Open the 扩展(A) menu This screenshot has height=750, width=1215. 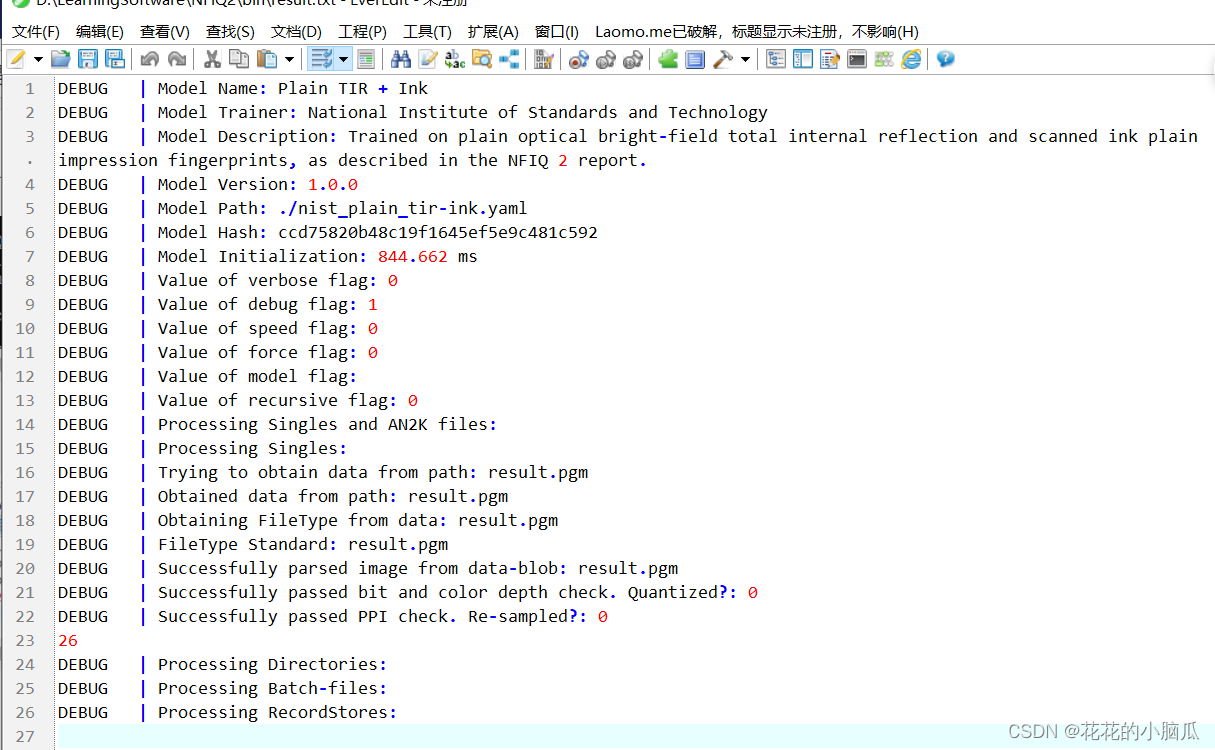(494, 32)
